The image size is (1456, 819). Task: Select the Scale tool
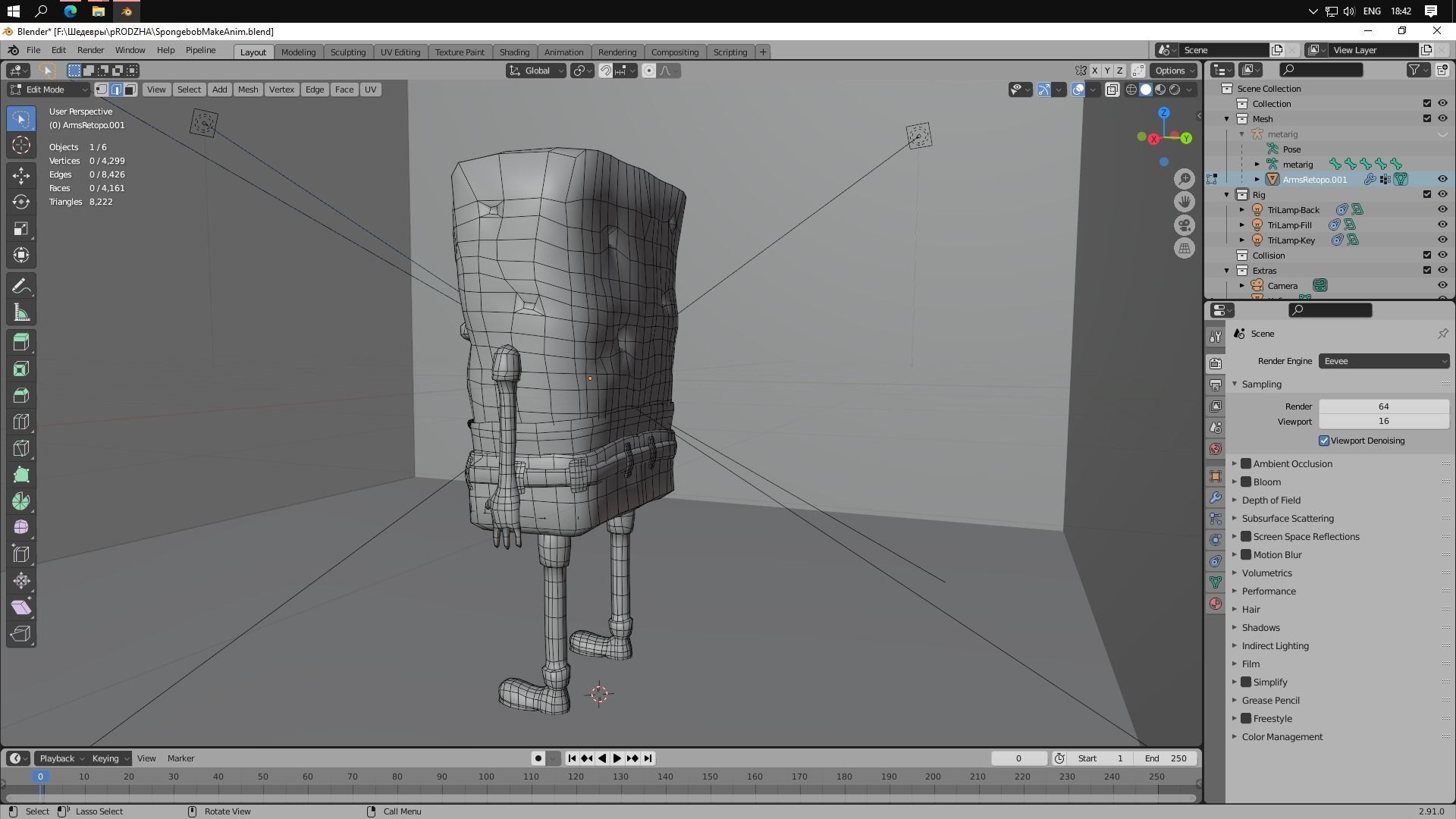pos(21,228)
